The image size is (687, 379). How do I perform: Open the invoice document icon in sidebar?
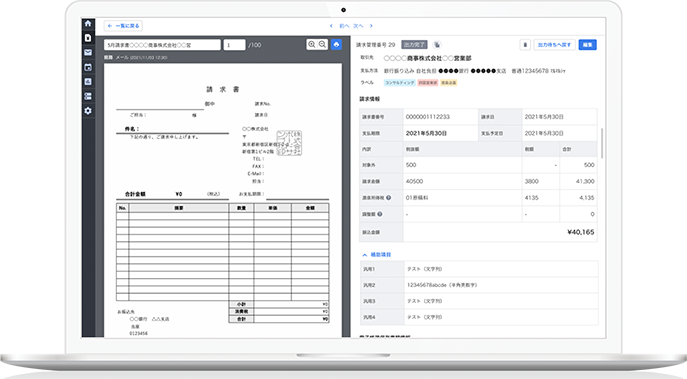[x=88, y=38]
